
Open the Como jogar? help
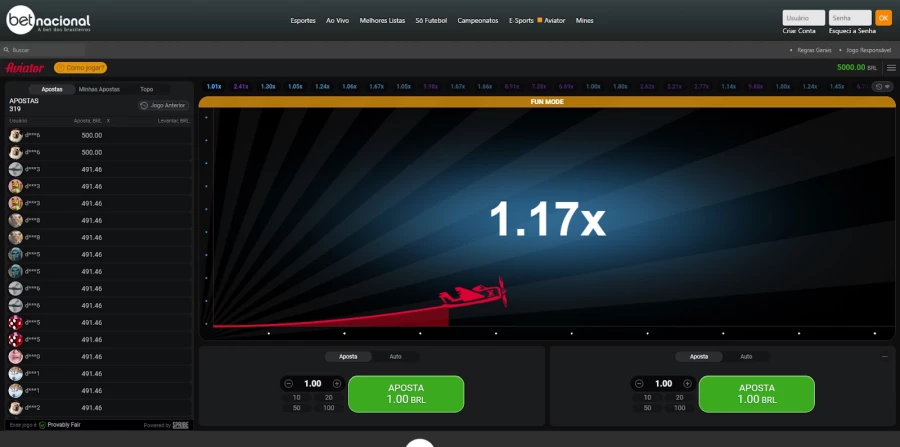pos(80,67)
